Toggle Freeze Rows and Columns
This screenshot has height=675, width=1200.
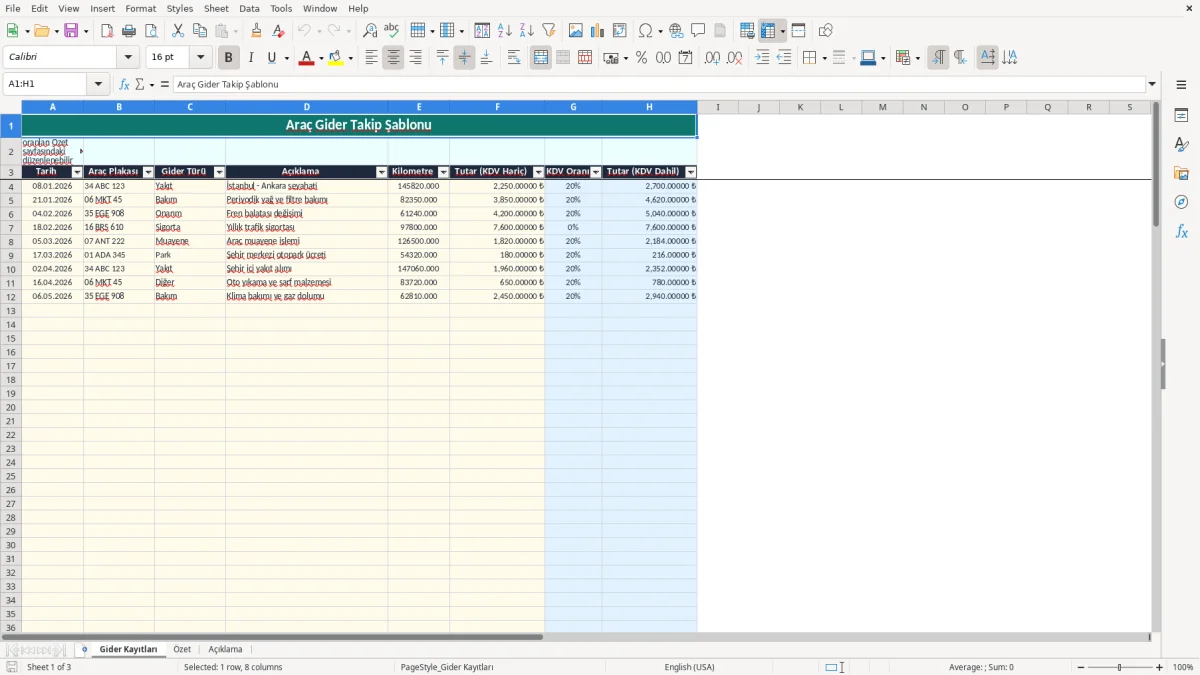click(768, 31)
